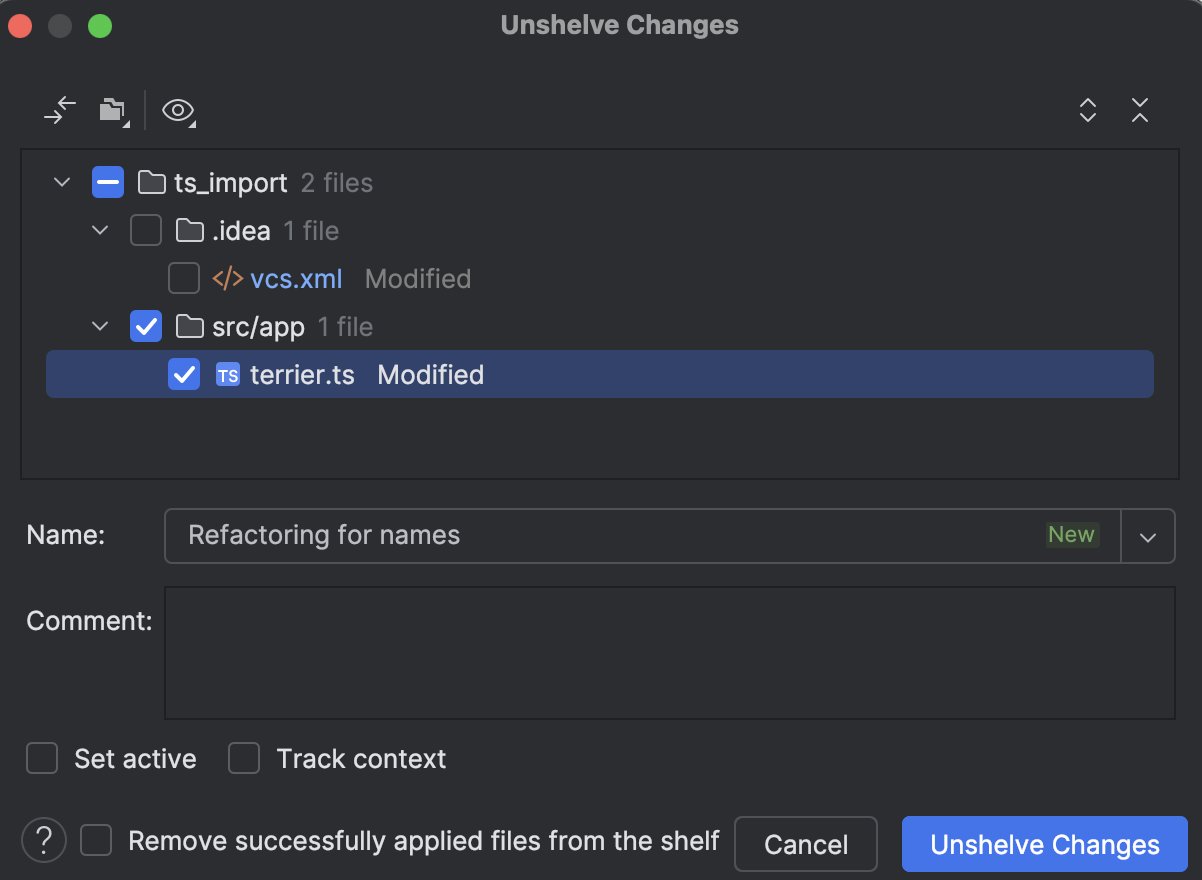Enable the Track context option
Viewport: 1202px width, 880px height.
[x=244, y=758]
